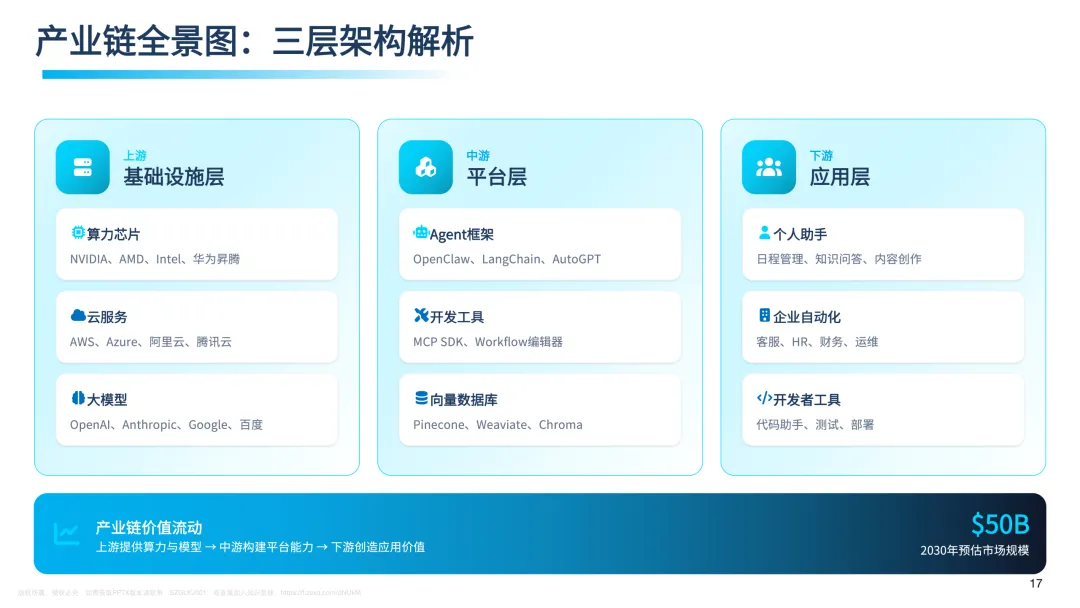Image resolution: width=1080 pixels, height=608 pixels.
Task: Click the 中游 label
Action: point(478,156)
